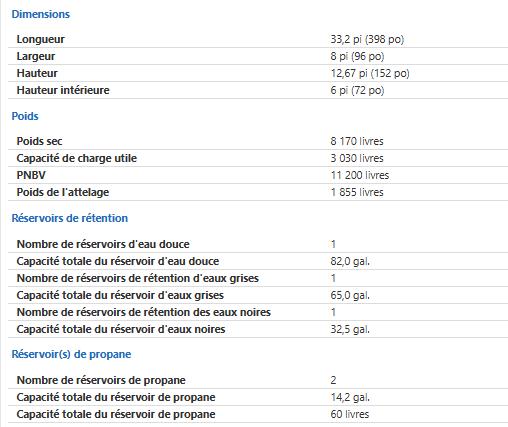
Task: Select Poids de l'attelage label
Action: [63, 192]
